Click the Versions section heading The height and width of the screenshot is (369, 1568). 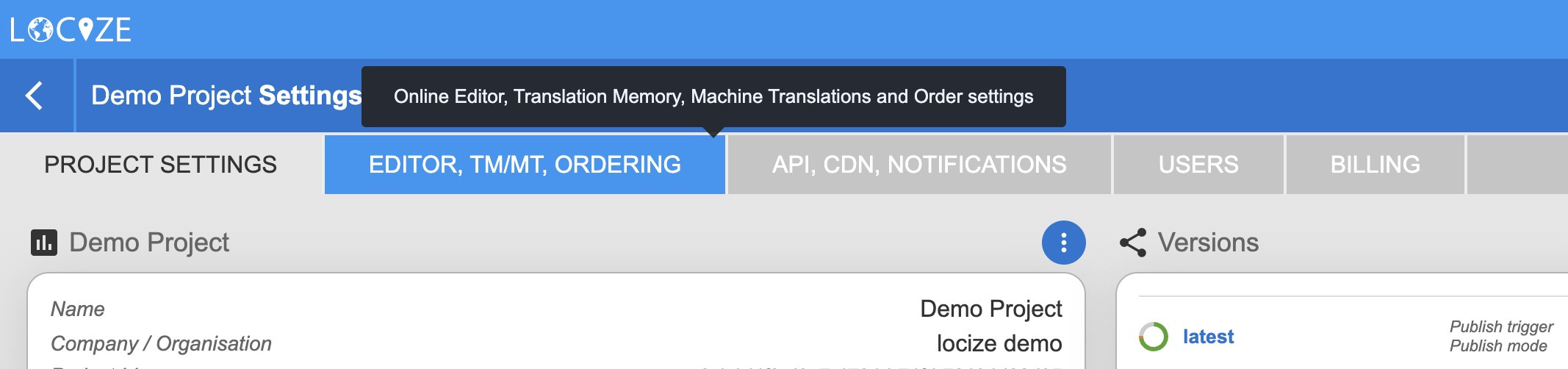coord(1208,243)
